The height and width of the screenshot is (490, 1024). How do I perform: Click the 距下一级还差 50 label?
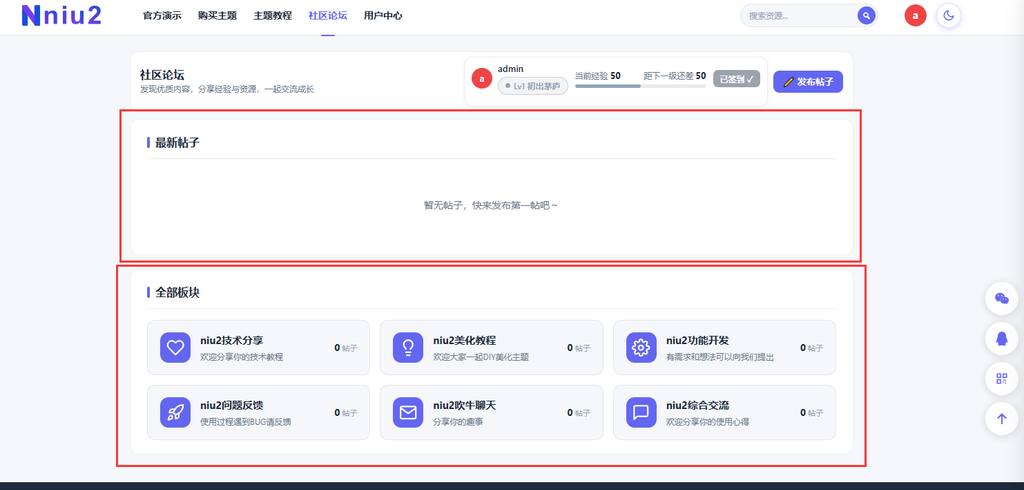[675, 76]
